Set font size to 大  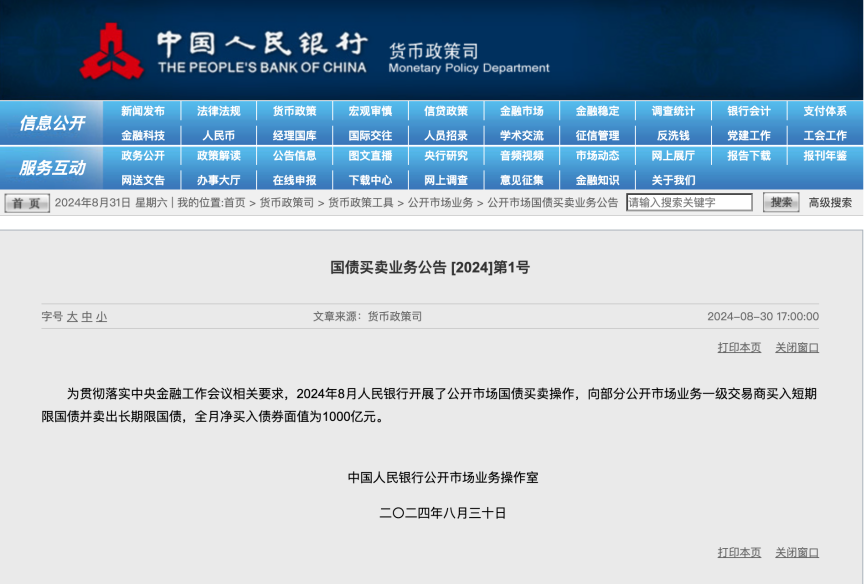coord(72,317)
